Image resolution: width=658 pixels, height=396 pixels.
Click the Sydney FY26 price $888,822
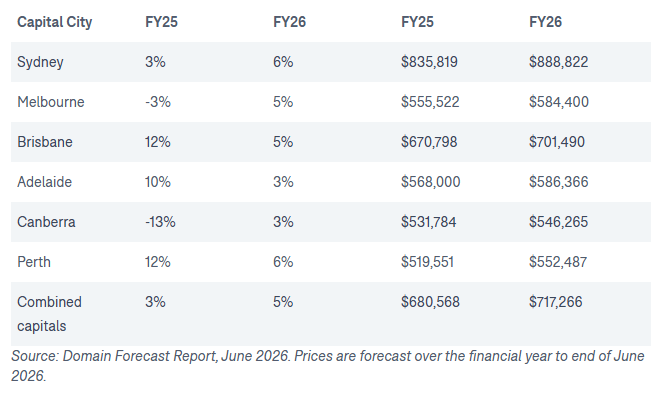559,62
